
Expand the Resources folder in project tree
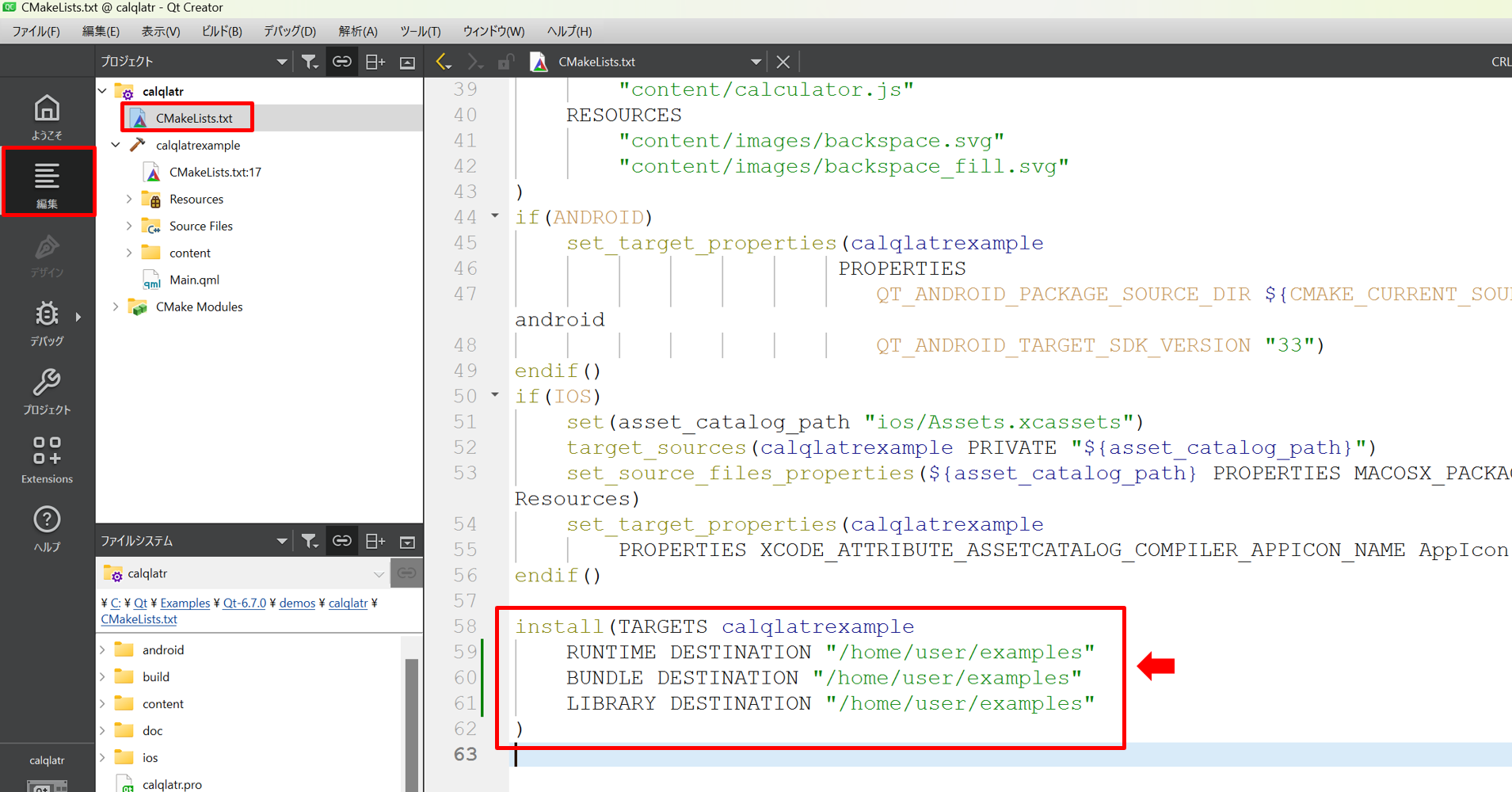pos(129,200)
